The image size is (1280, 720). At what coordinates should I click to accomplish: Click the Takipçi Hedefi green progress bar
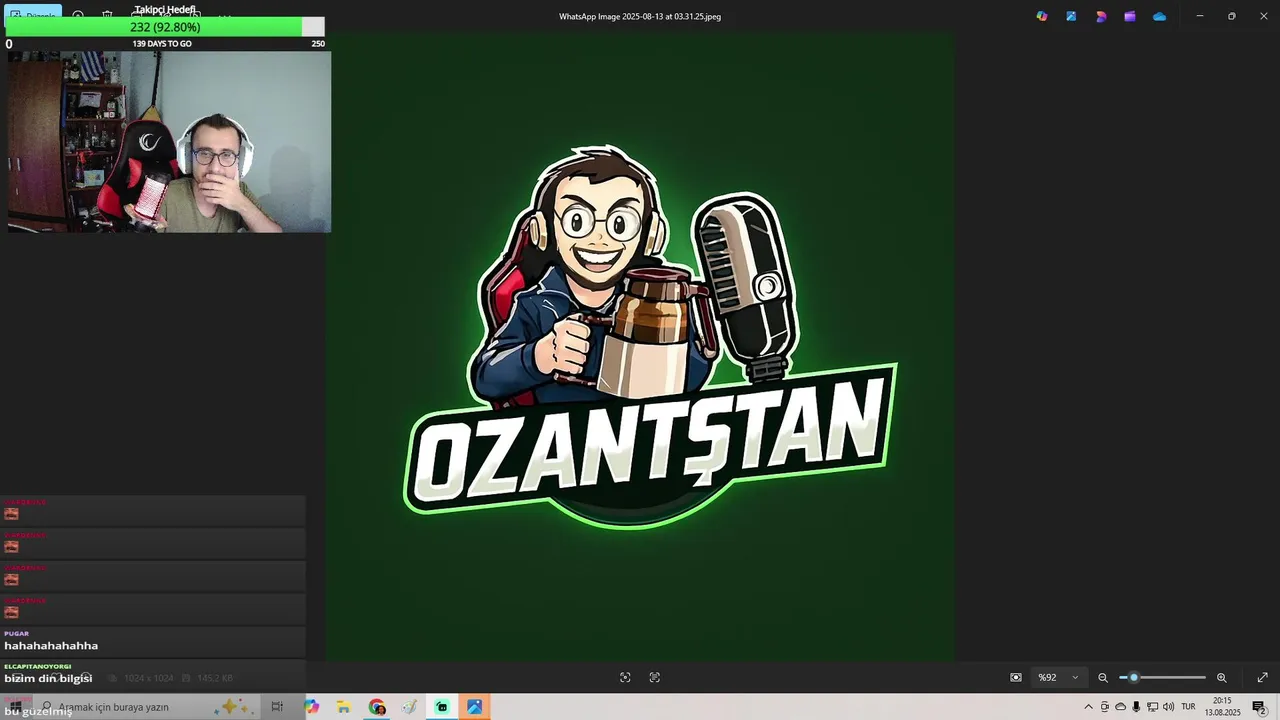coord(165,27)
